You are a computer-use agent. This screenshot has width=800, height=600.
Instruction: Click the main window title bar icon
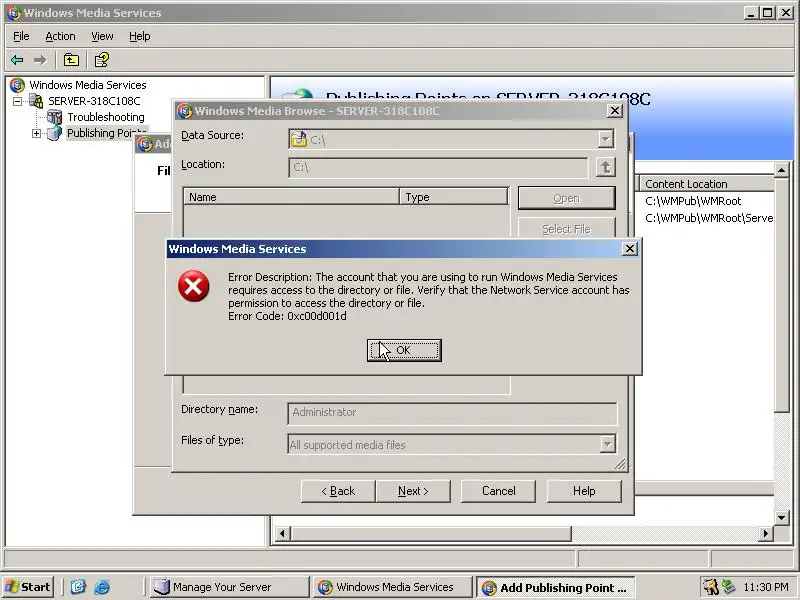coord(15,13)
